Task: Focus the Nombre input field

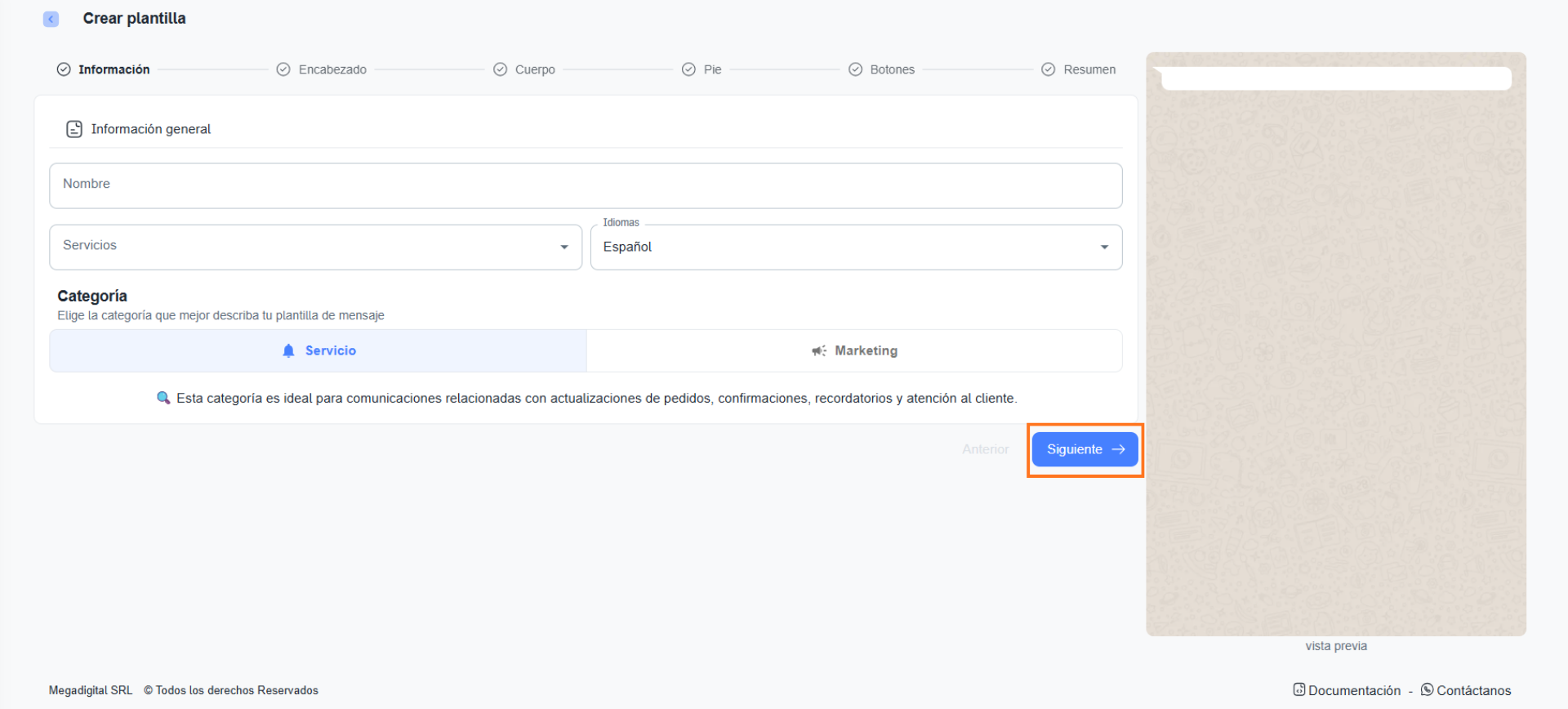Action: [x=585, y=185]
